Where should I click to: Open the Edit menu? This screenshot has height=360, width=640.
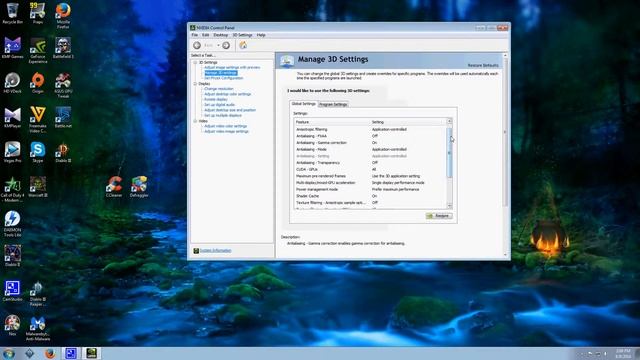pyautogui.click(x=206, y=35)
